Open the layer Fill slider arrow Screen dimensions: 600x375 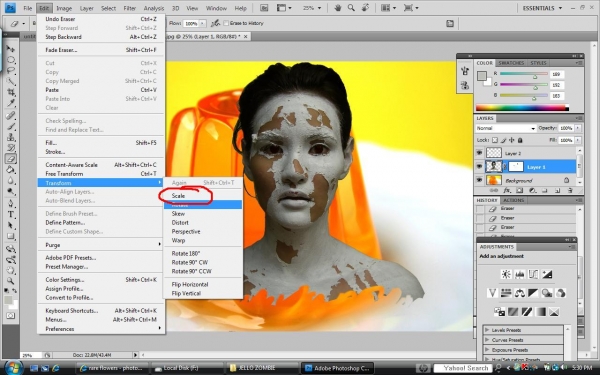coord(578,140)
